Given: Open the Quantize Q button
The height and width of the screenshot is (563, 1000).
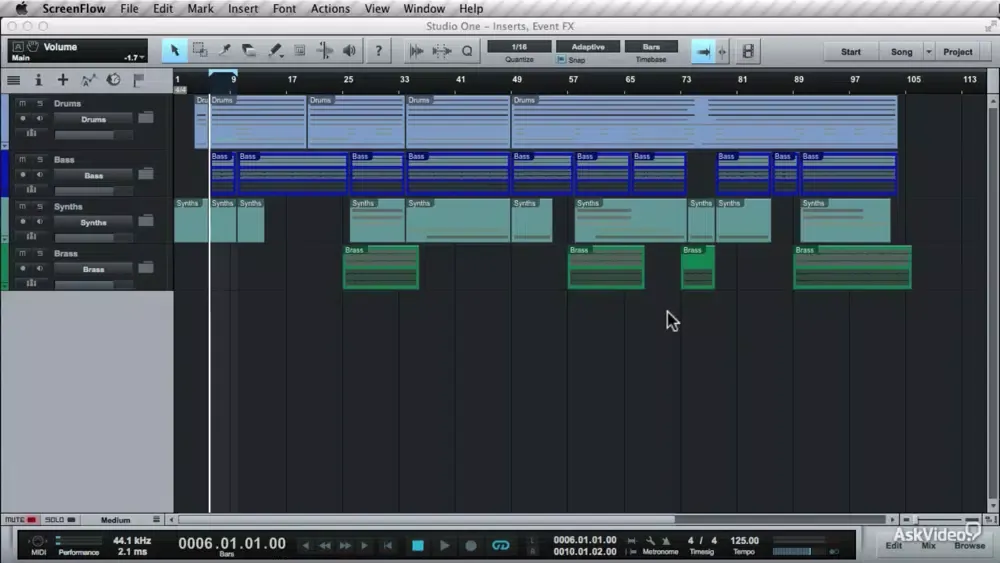Looking at the screenshot, I should [x=467, y=51].
